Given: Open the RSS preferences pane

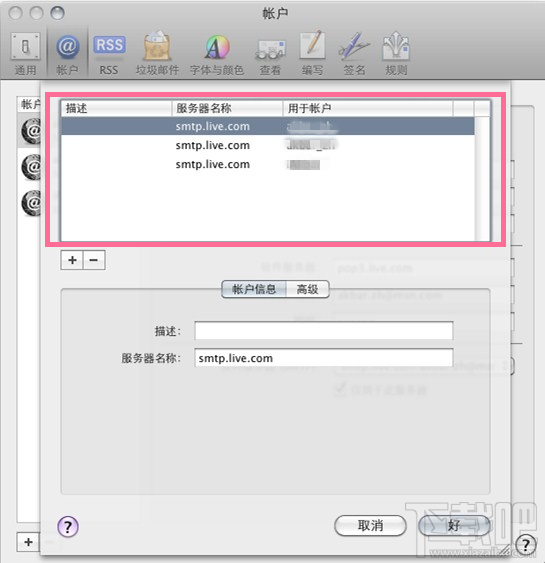Looking at the screenshot, I should [x=109, y=54].
